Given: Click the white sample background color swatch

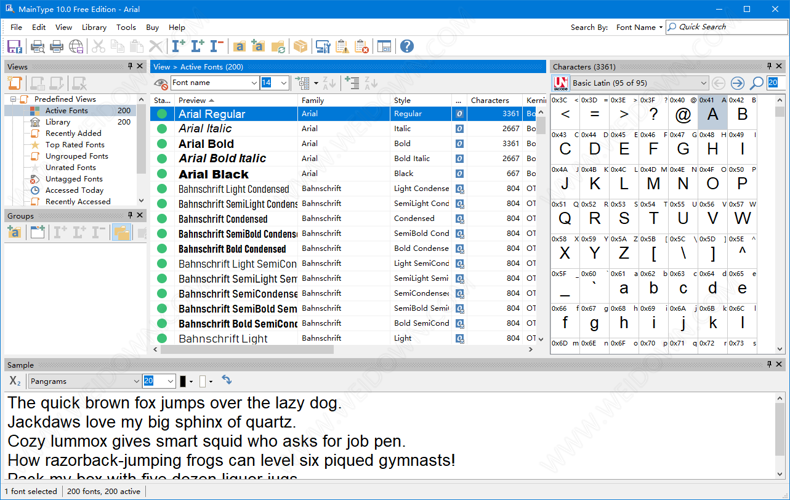Looking at the screenshot, I should click(x=203, y=382).
